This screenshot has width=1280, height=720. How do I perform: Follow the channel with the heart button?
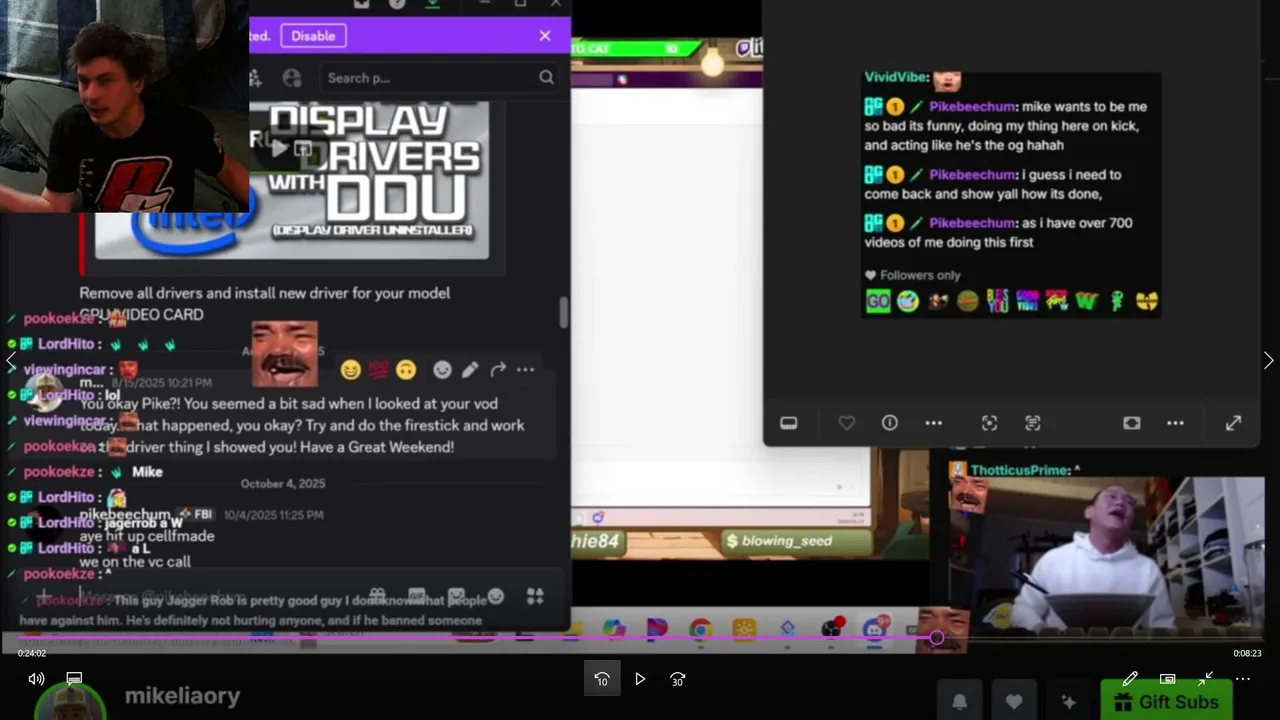[1014, 702]
